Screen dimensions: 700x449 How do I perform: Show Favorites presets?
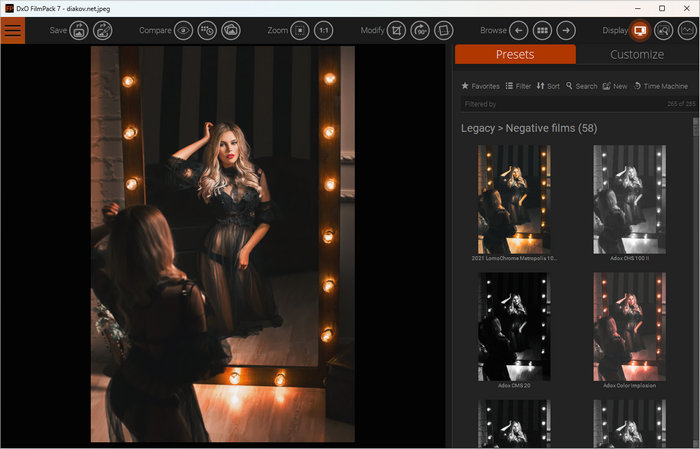pyautogui.click(x=480, y=86)
